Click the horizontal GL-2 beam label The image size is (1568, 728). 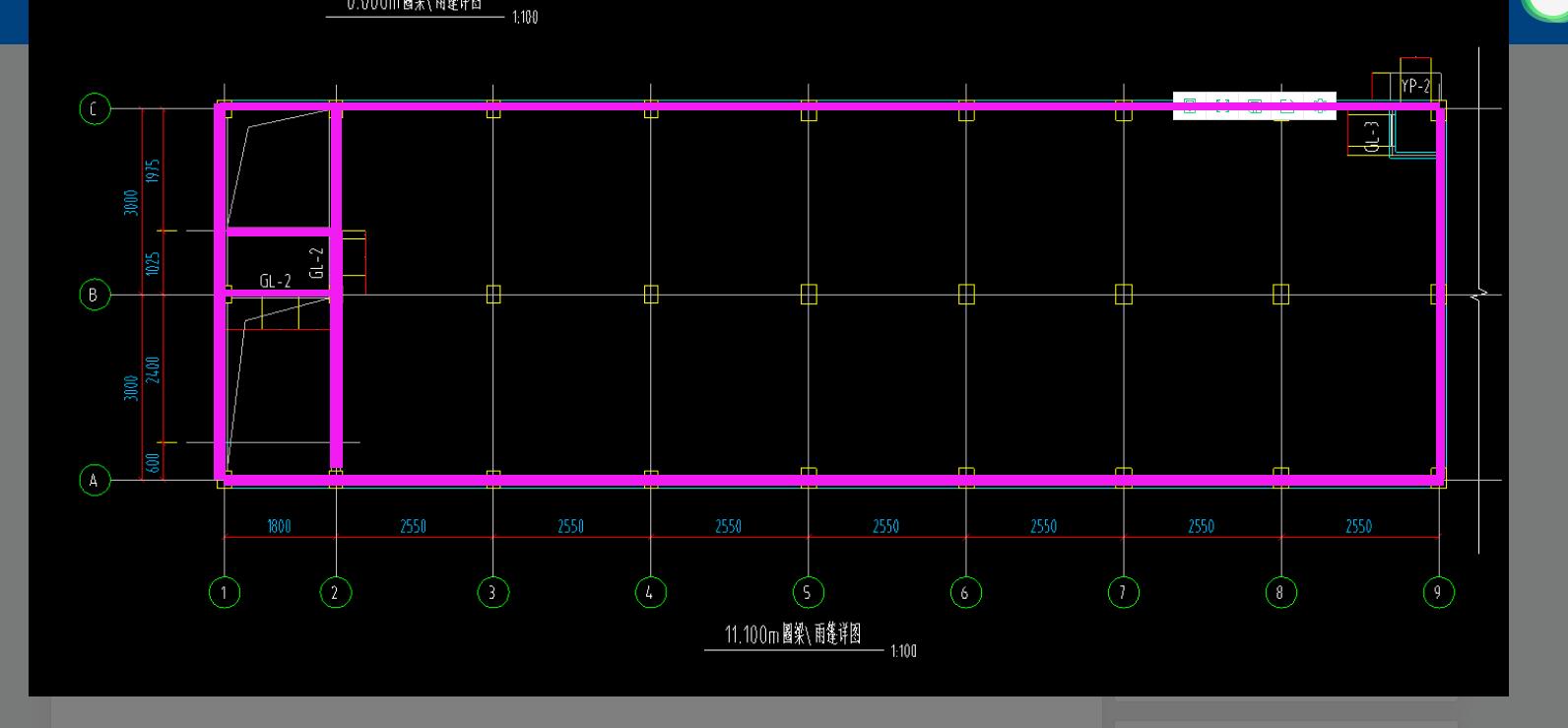click(275, 282)
